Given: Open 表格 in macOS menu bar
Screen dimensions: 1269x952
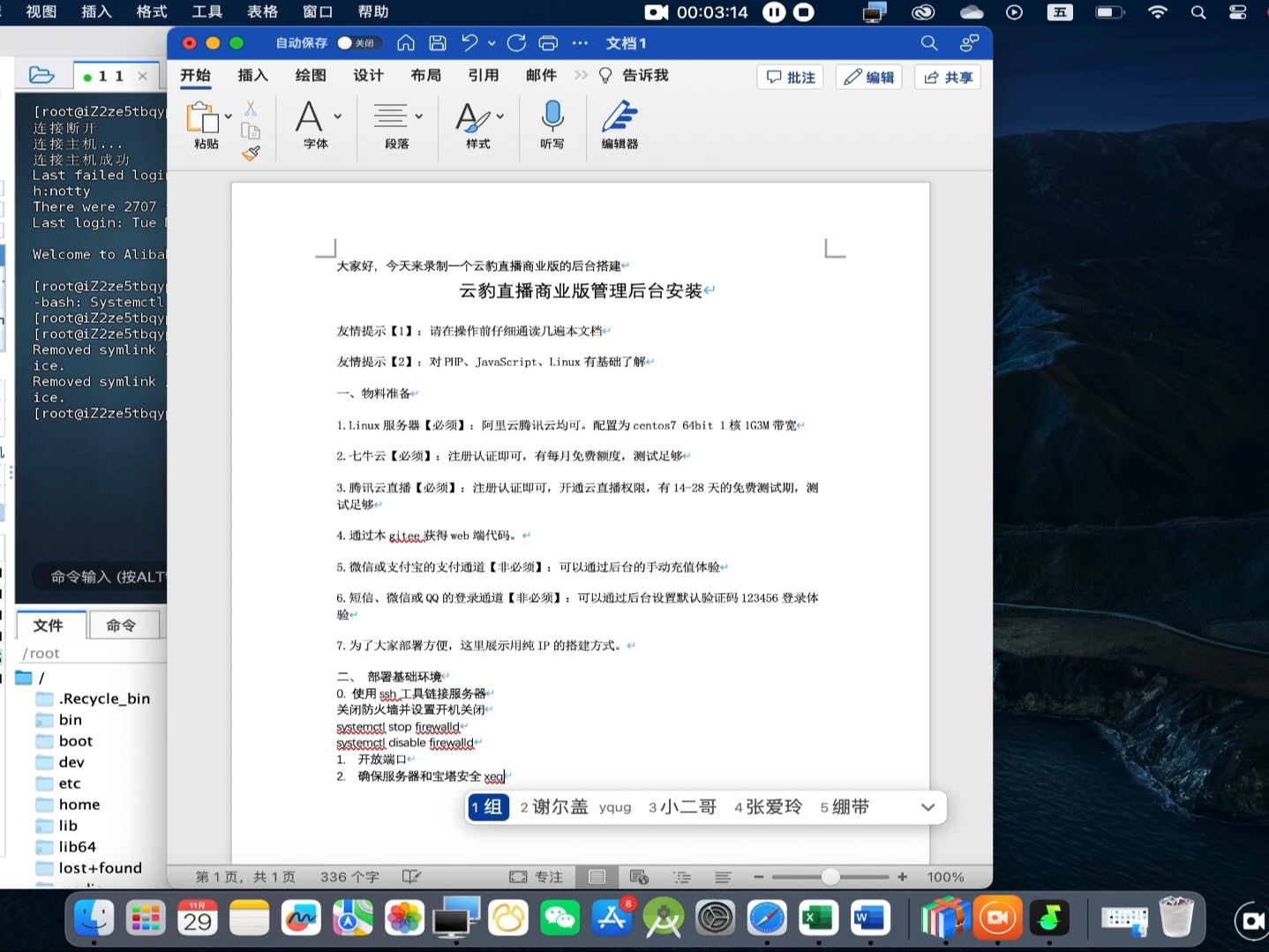Looking at the screenshot, I should click(262, 11).
